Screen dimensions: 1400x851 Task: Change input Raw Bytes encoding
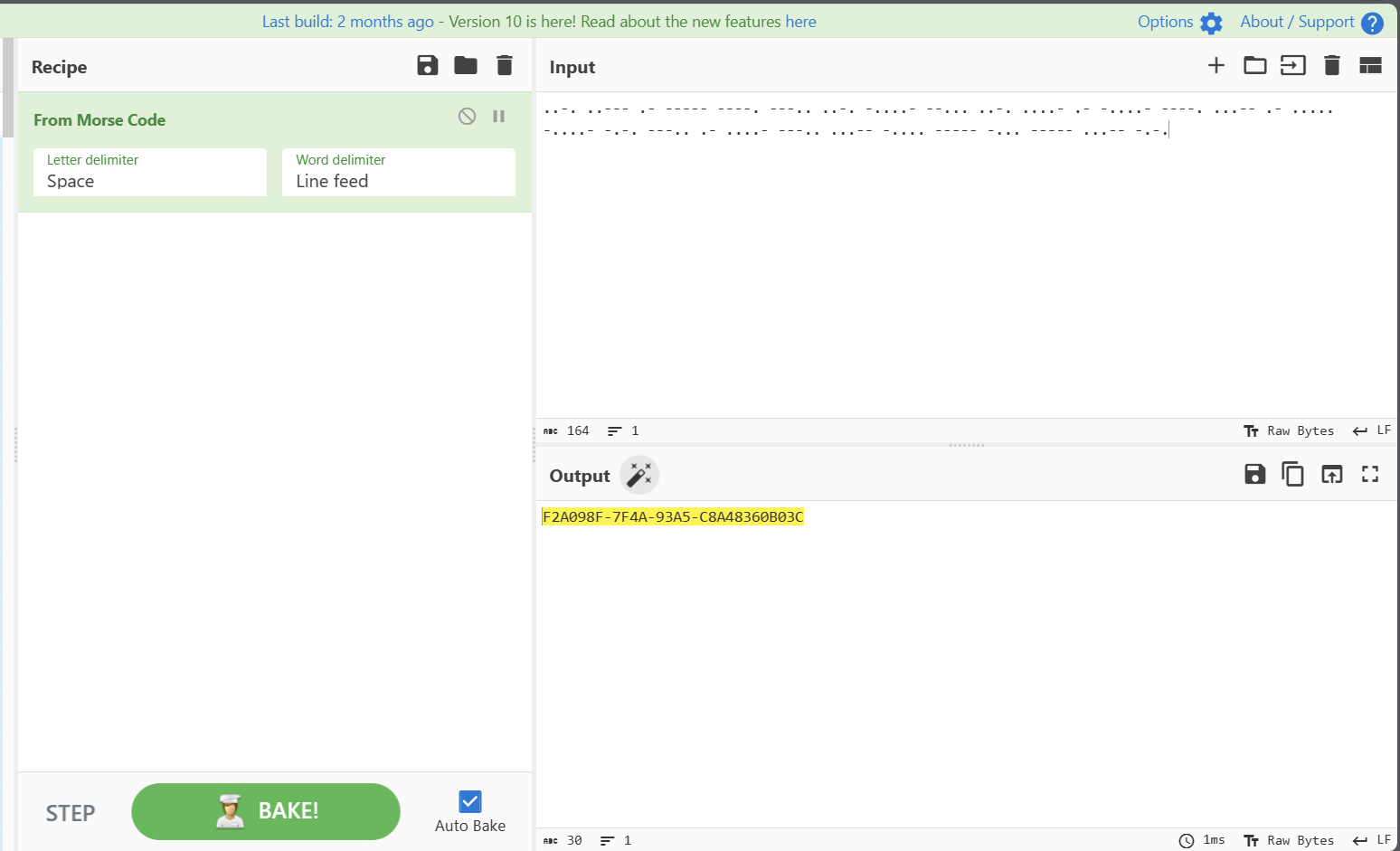[x=1289, y=431]
